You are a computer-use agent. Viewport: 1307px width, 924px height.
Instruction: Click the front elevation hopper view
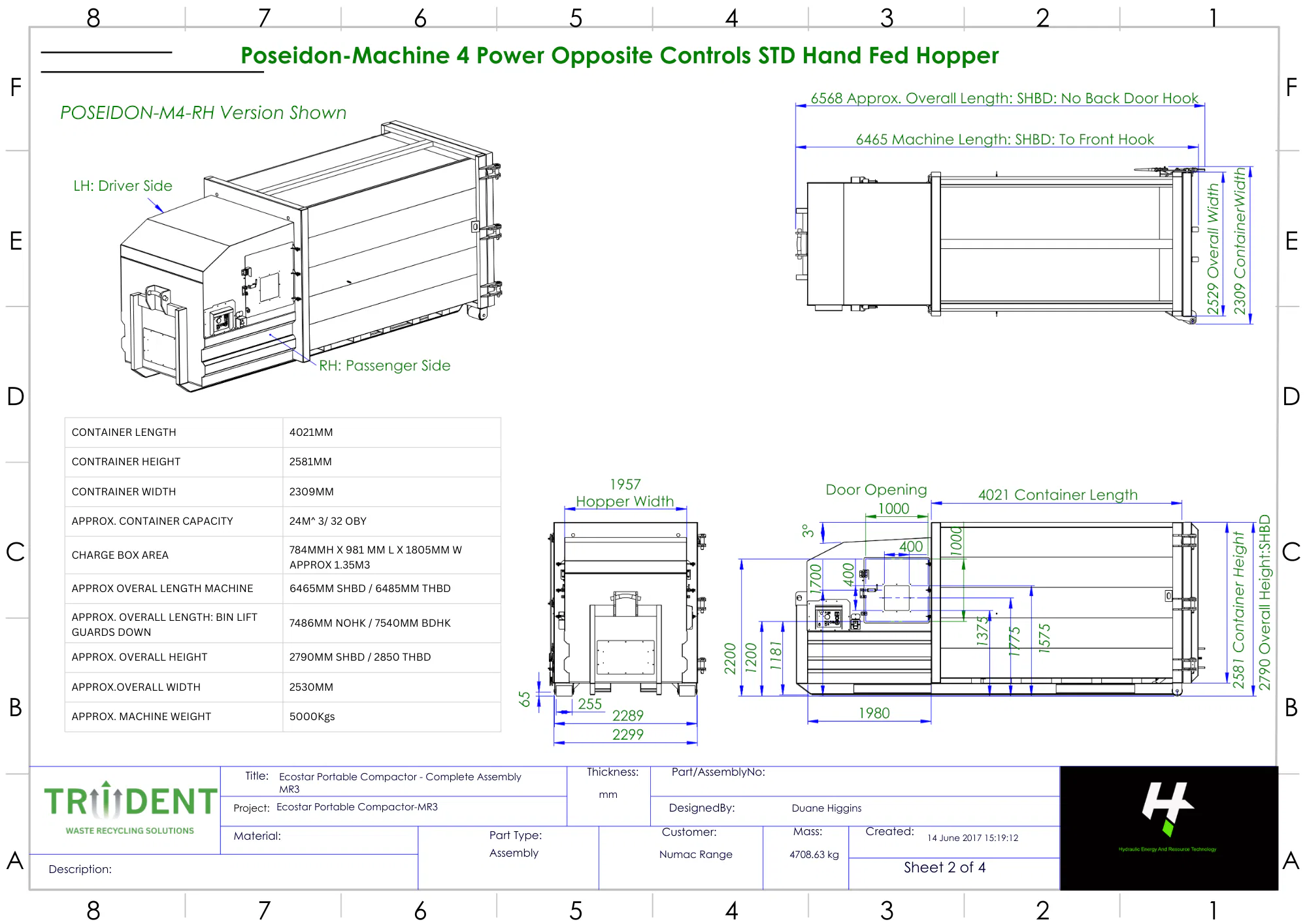tap(626, 608)
